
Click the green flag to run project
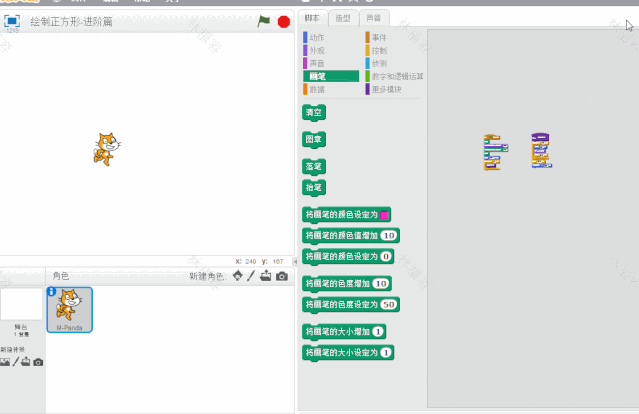pyautogui.click(x=264, y=21)
